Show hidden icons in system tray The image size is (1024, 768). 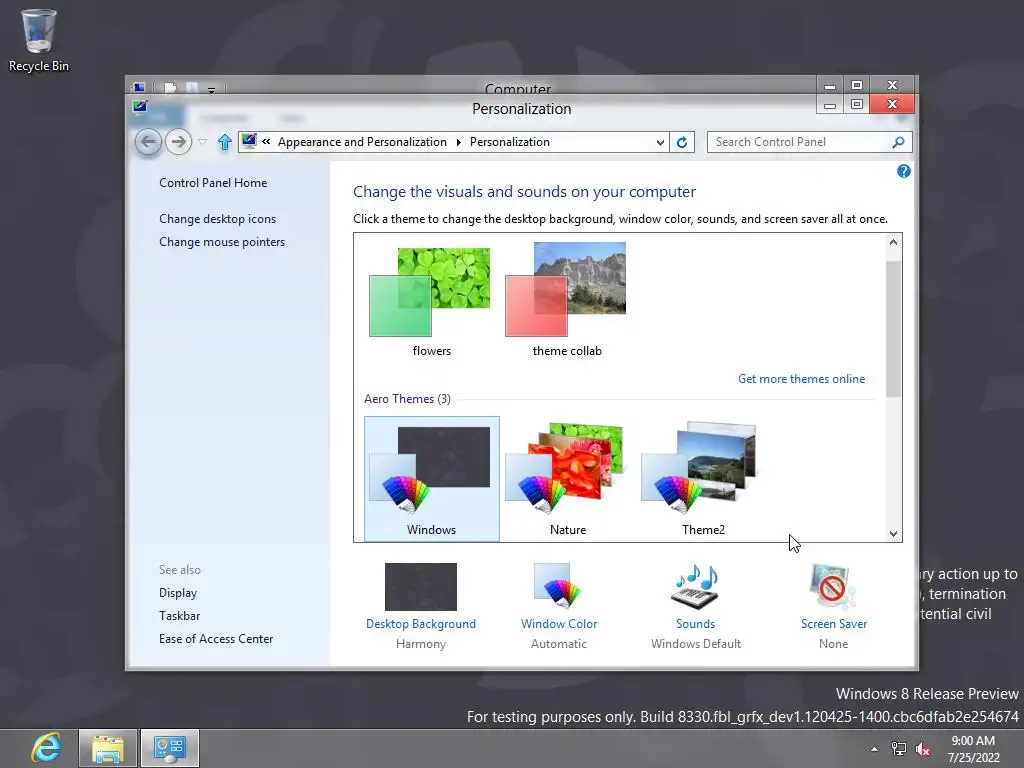pyautogui.click(x=874, y=749)
